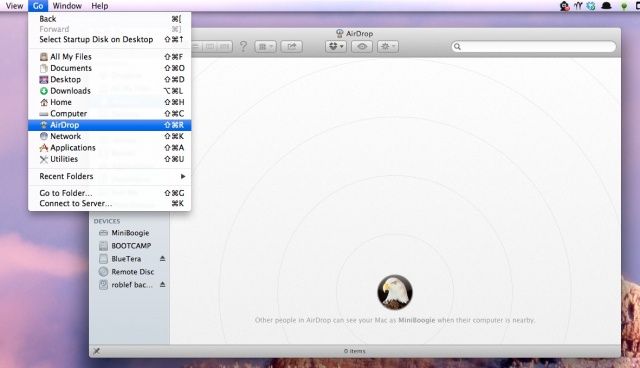Click the Quick Look eye button

(x=362, y=47)
